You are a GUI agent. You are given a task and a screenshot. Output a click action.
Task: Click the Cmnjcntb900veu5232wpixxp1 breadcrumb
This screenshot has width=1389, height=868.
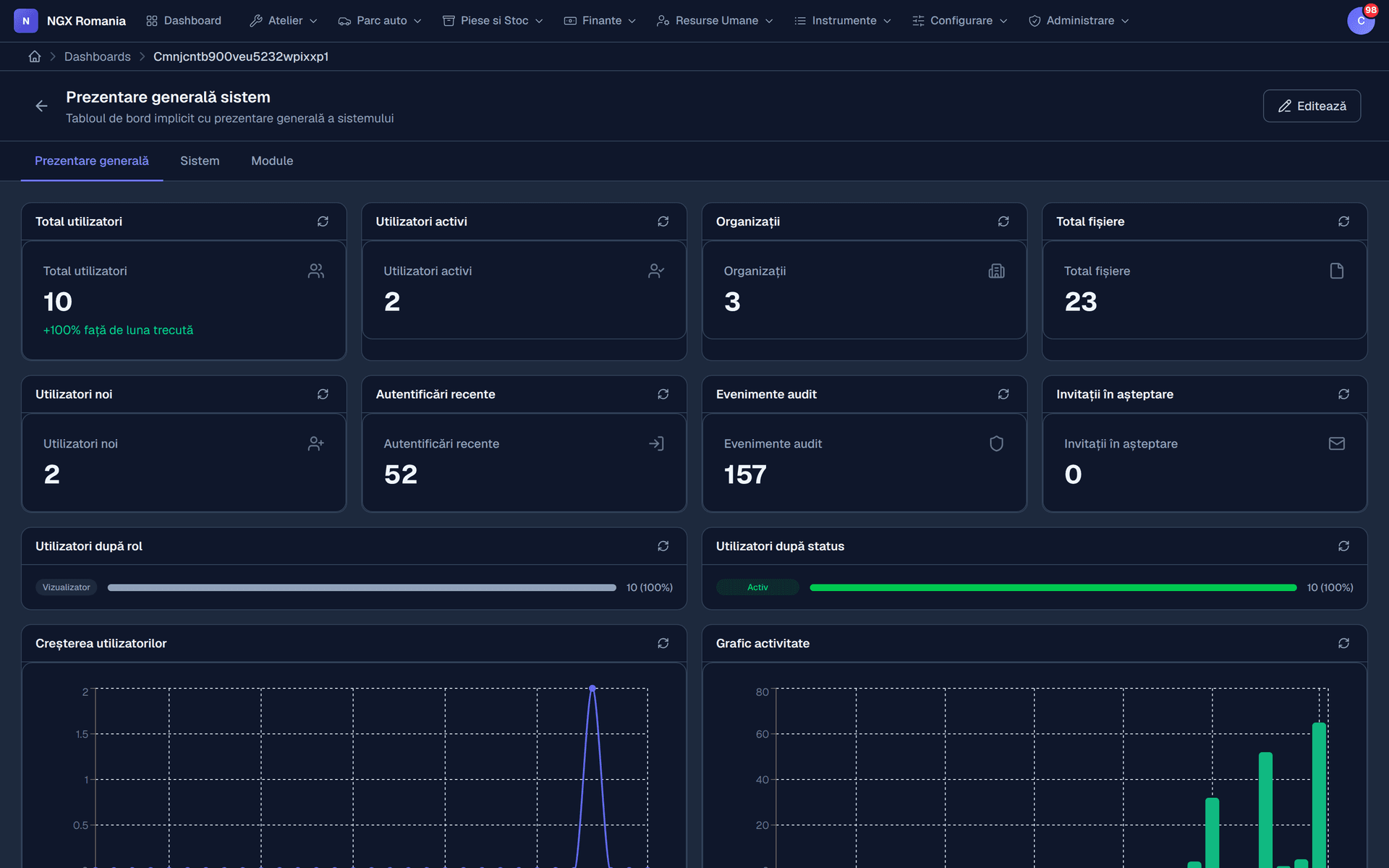[x=241, y=56]
